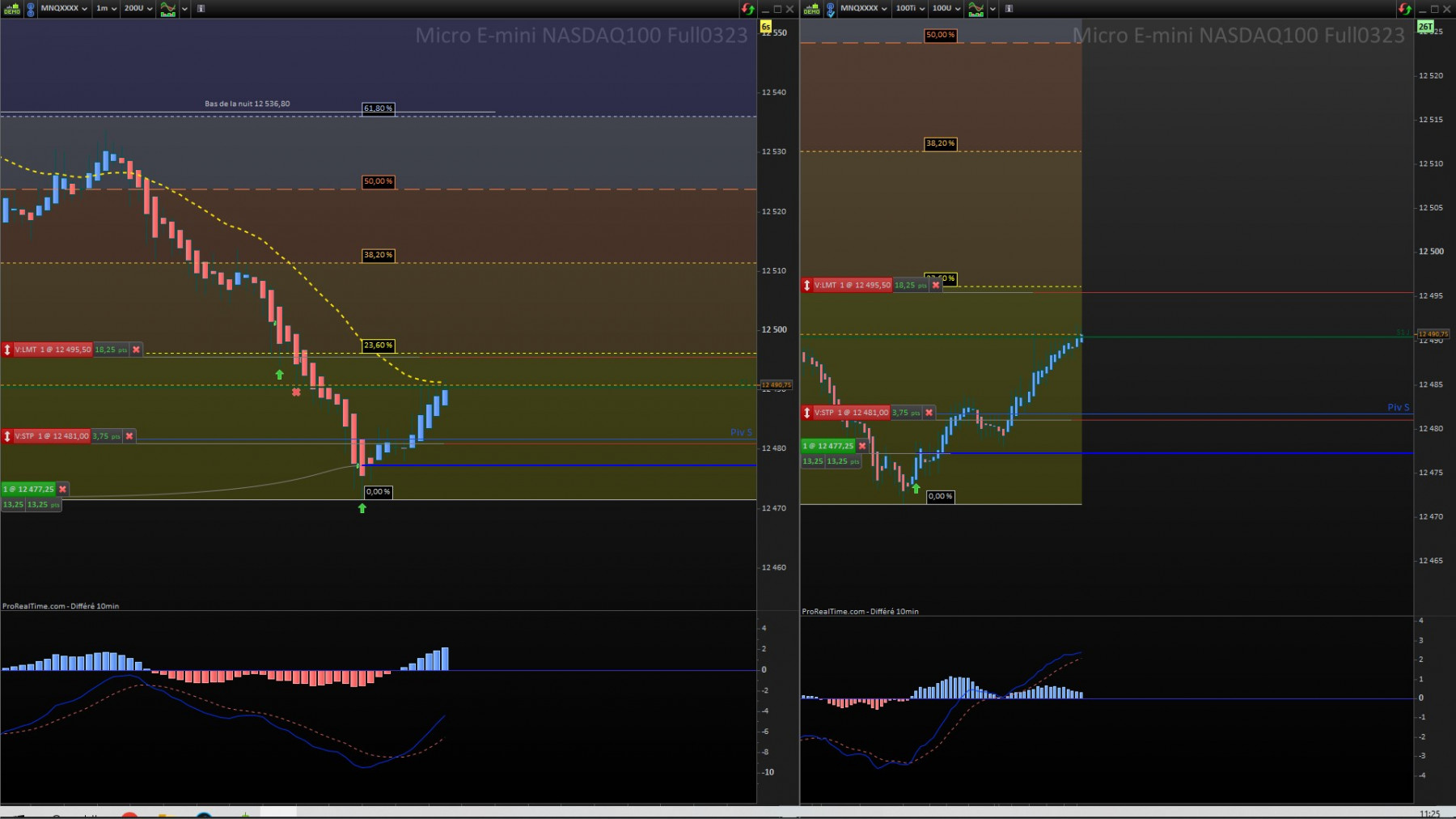Cancel the V:LMT 12 495,50 order on left chart
The width and height of the screenshot is (1456, 819).
click(x=136, y=350)
